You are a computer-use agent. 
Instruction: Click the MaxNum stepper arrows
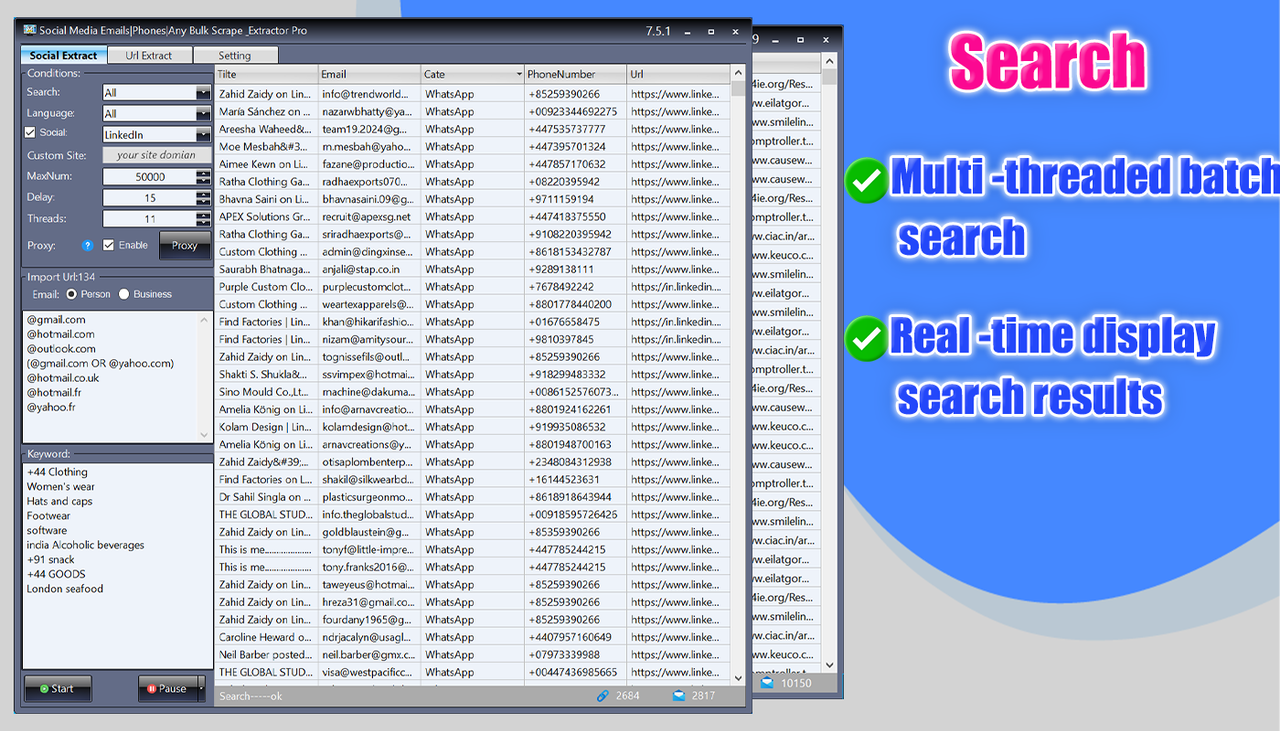[x=203, y=177]
